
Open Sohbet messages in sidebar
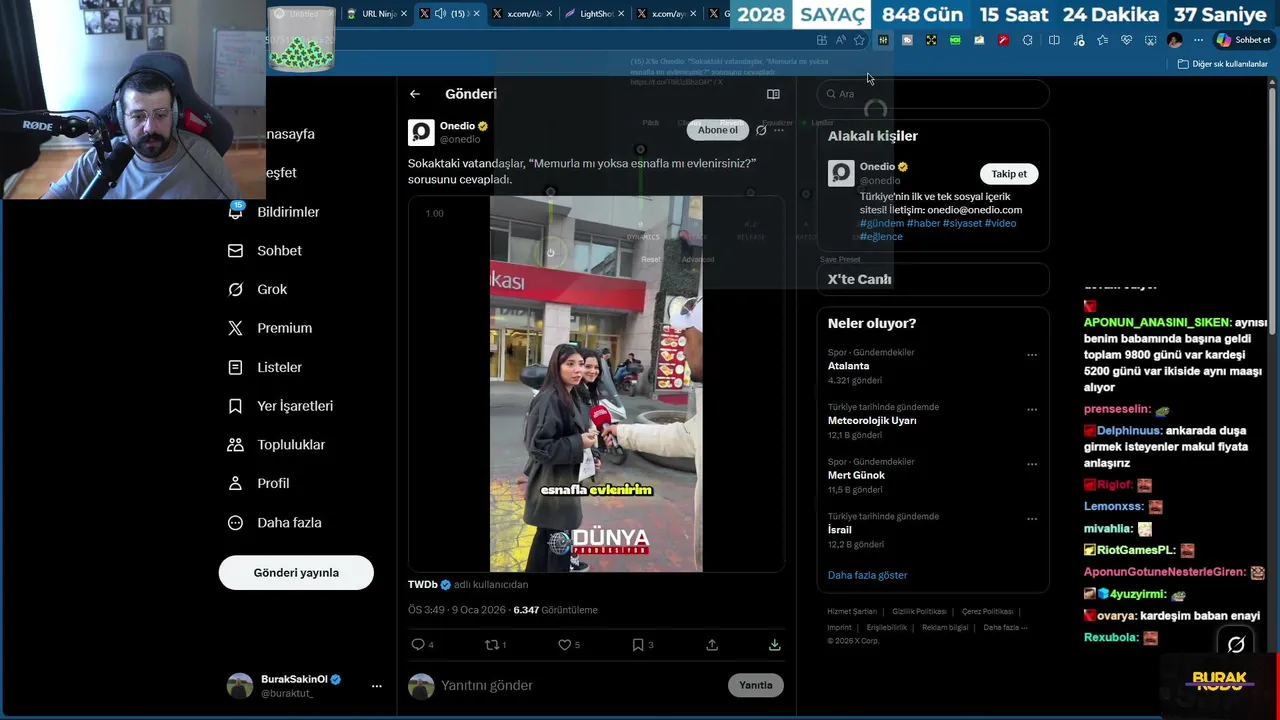(265, 251)
